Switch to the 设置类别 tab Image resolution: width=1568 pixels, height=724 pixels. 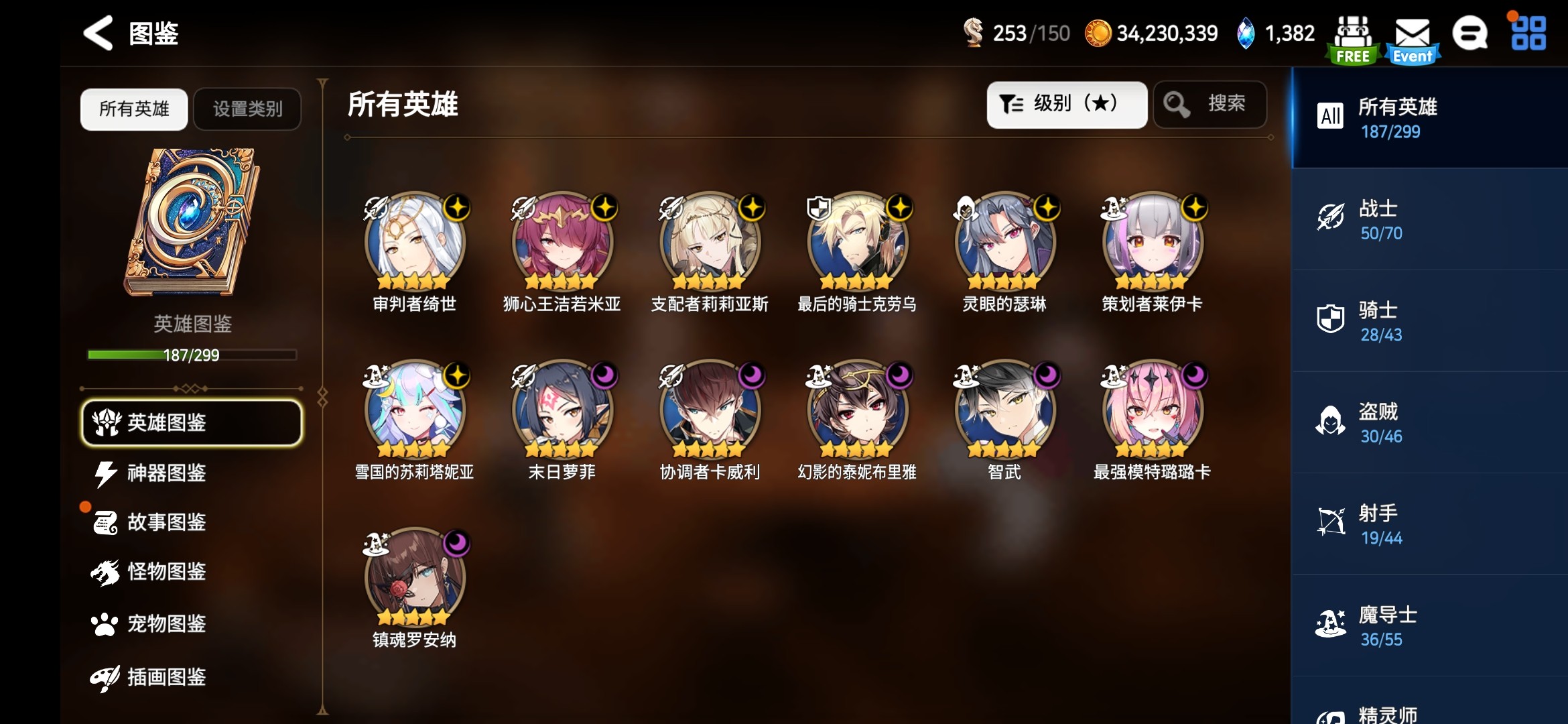pyautogui.click(x=247, y=109)
